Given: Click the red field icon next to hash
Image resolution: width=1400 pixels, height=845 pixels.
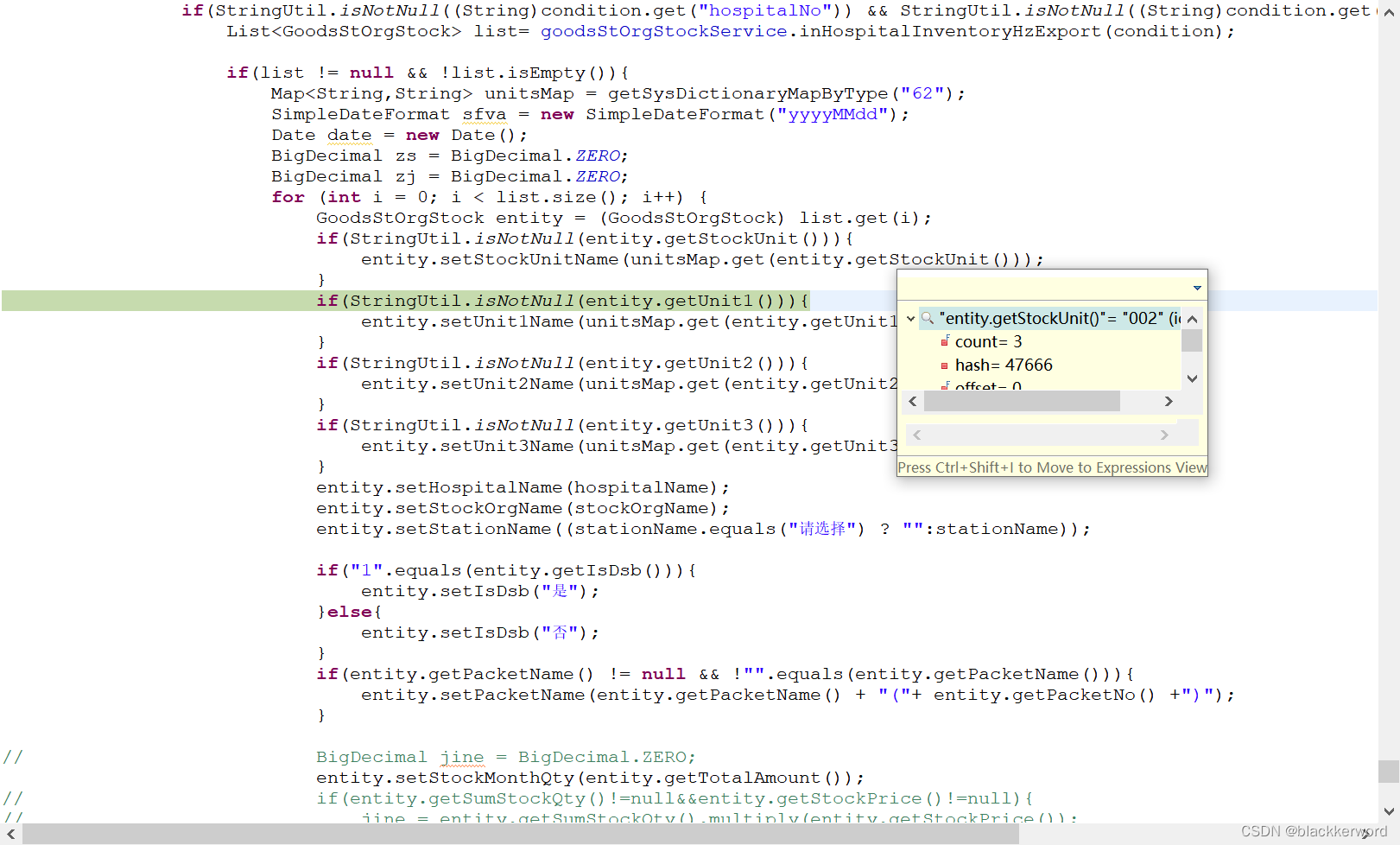Looking at the screenshot, I should 944,365.
